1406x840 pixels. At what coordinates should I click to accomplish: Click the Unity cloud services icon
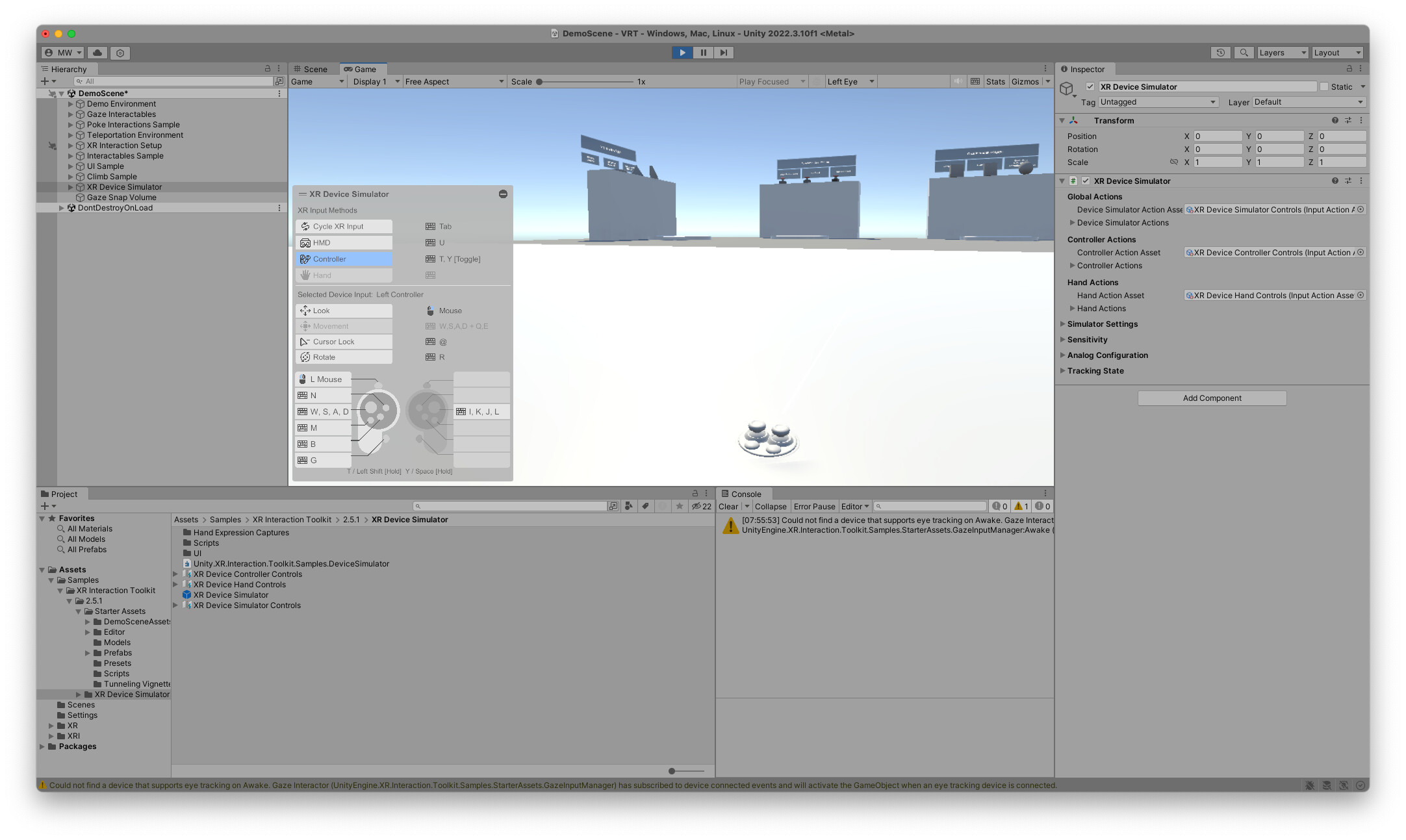[x=97, y=53]
